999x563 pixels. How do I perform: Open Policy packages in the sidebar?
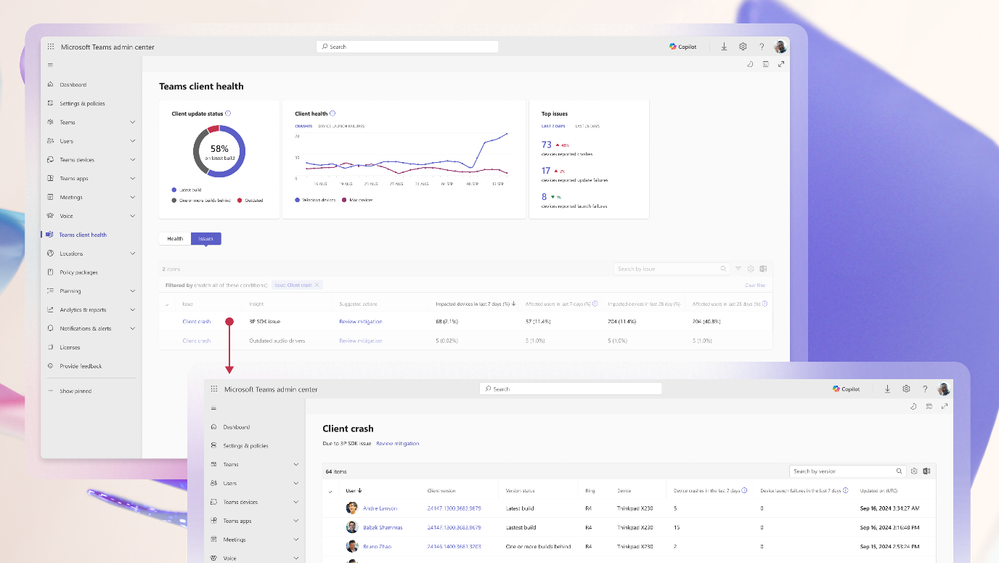(78, 273)
